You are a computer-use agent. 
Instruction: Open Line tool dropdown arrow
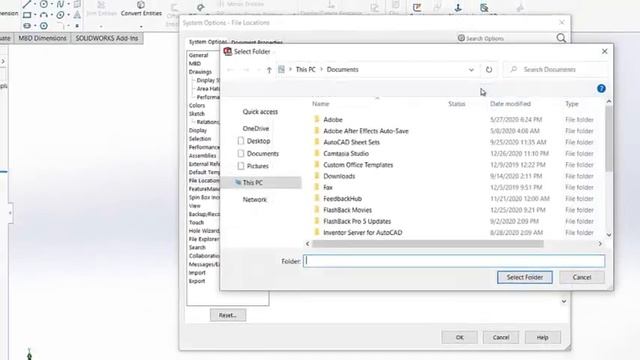point(35,4)
